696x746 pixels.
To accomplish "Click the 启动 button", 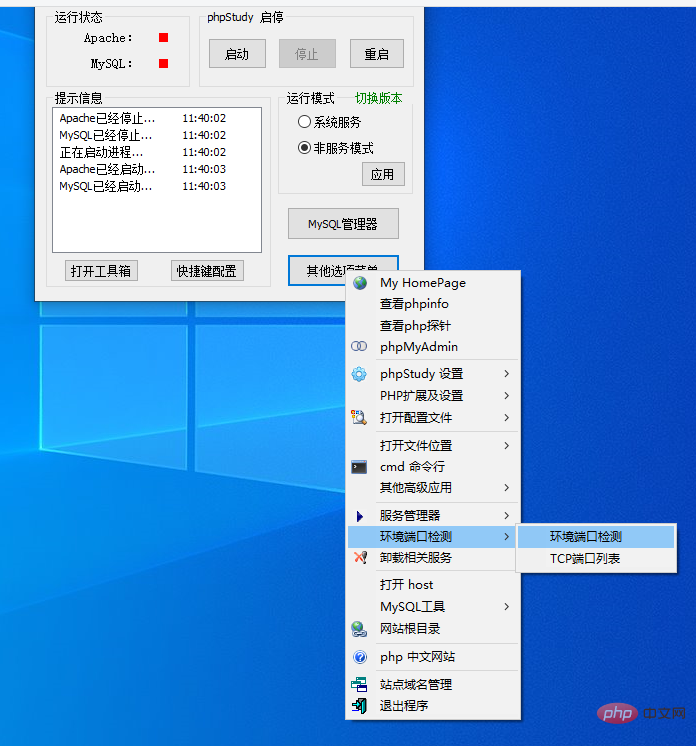I will pos(237,54).
